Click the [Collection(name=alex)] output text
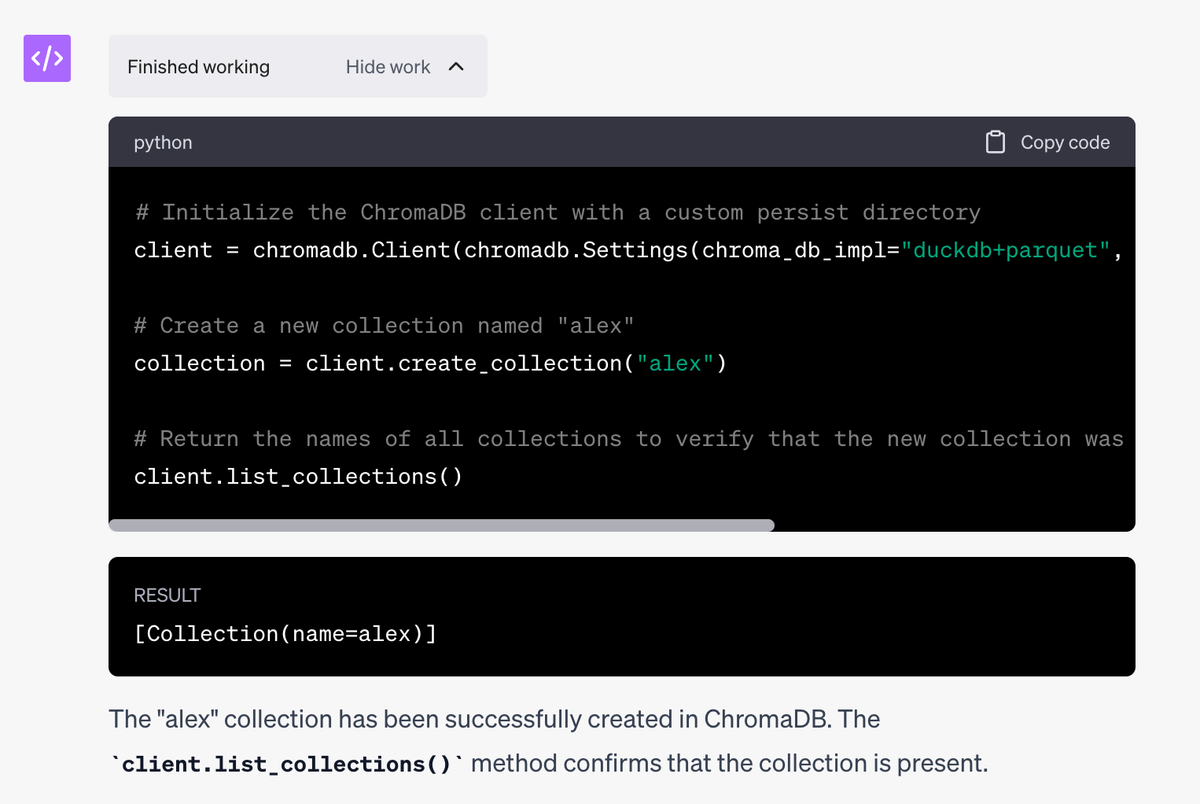 point(284,634)
